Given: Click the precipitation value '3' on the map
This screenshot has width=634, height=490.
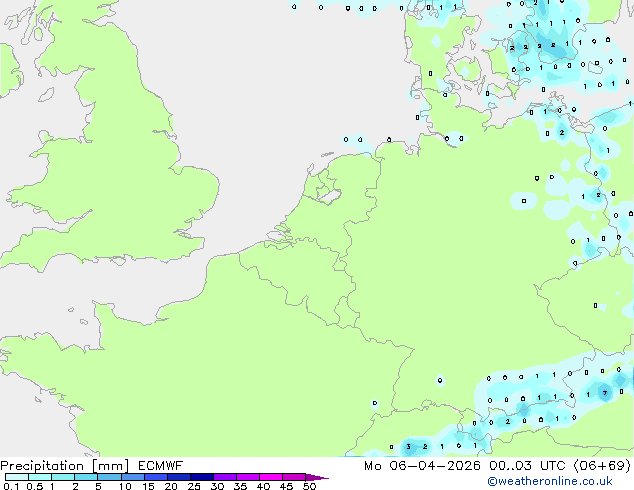Looking at the screenshot, I should coord(408,447).
